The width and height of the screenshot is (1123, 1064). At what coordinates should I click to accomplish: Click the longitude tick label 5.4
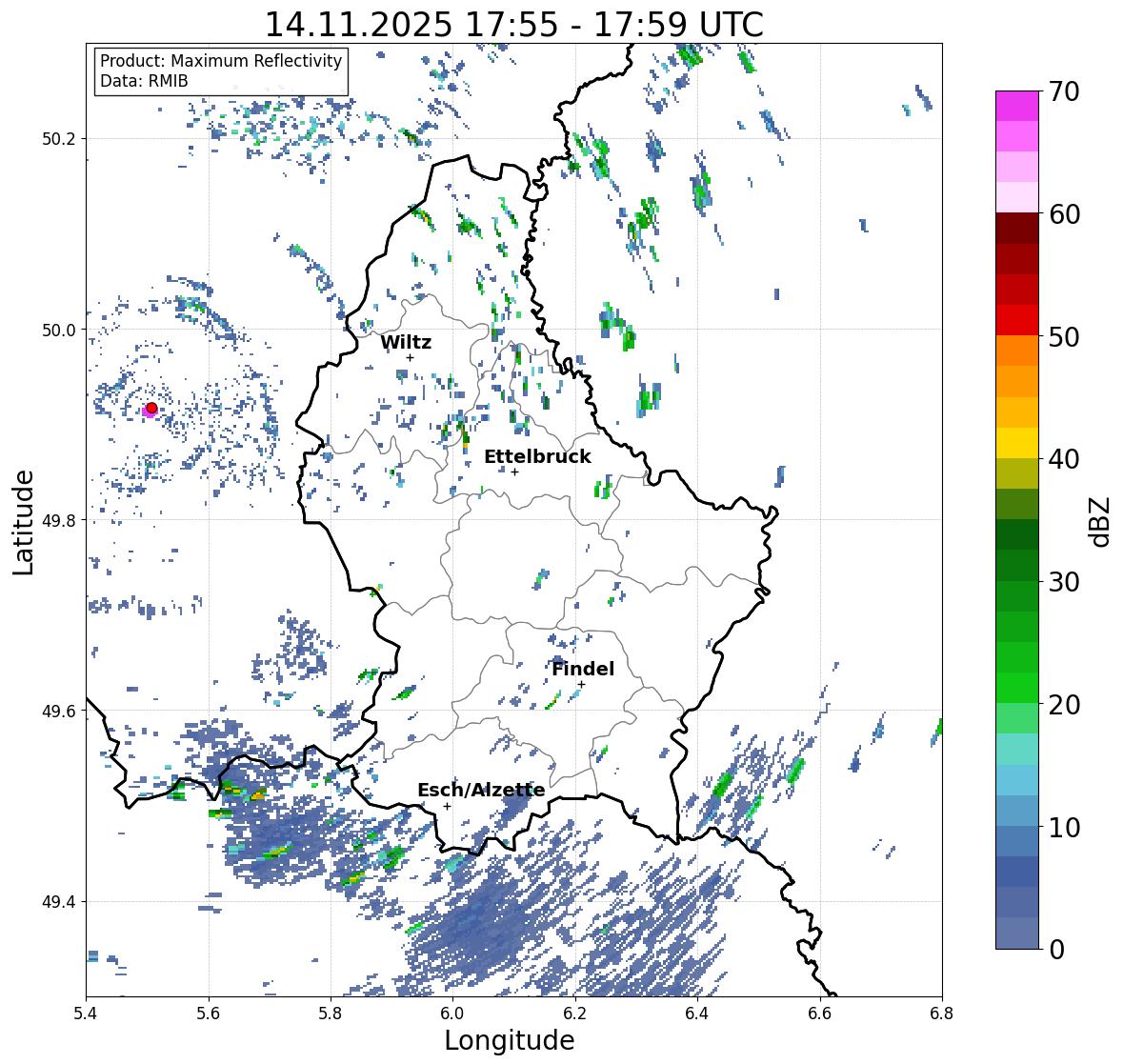86,1014
